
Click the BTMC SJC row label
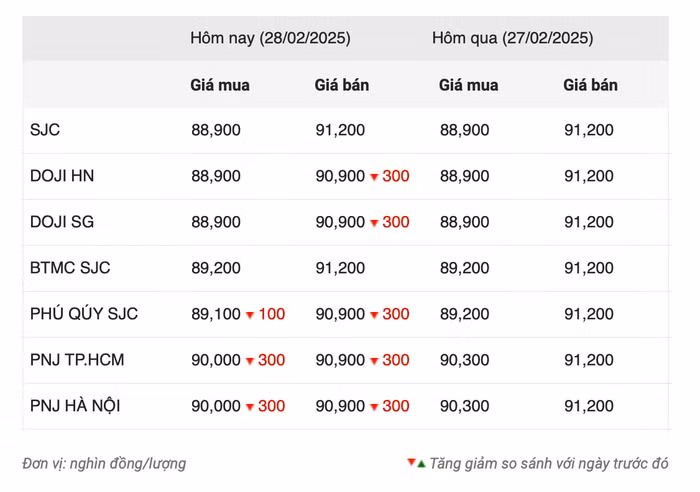(70, 268)
